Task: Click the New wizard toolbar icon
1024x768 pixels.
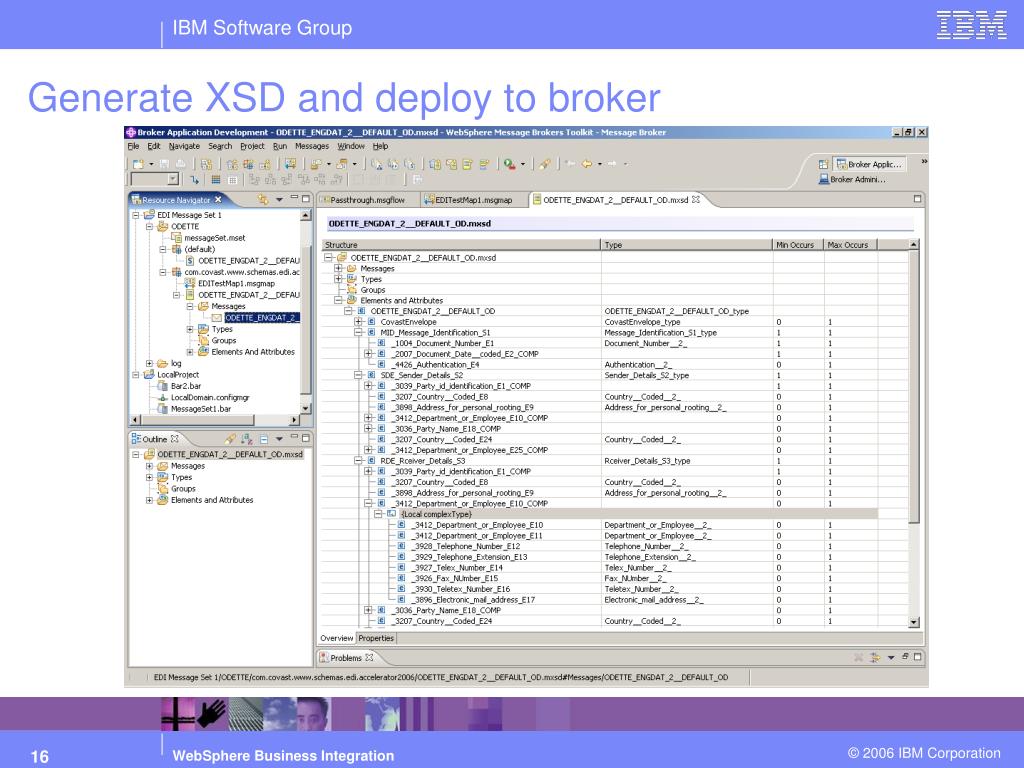Action: (x=138, y=164)
